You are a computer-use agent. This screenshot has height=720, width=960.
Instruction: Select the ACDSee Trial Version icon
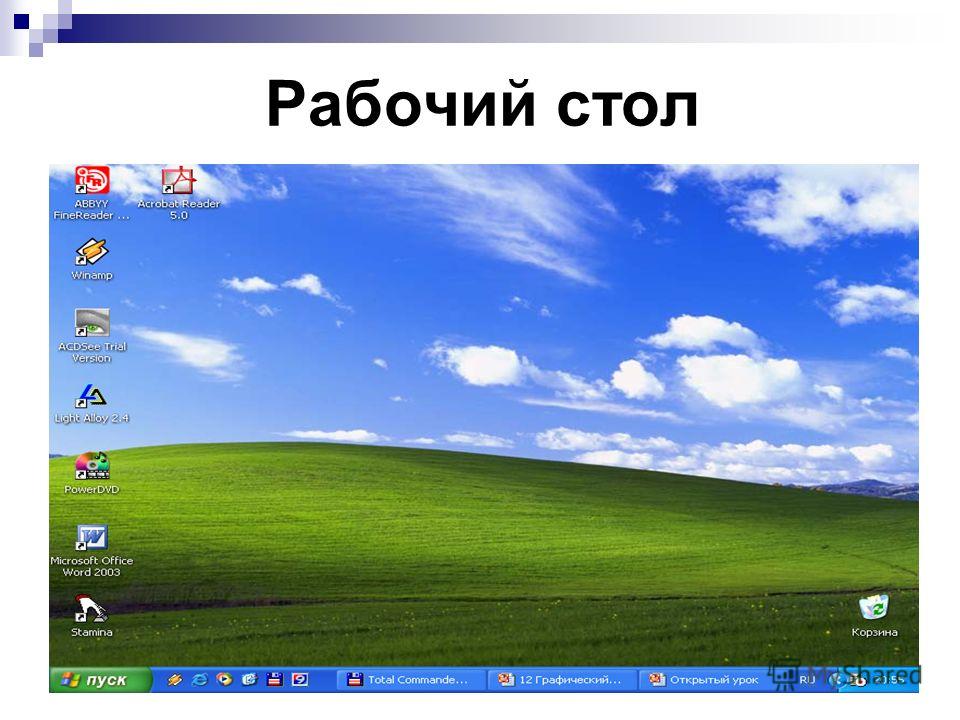(92, 336)
